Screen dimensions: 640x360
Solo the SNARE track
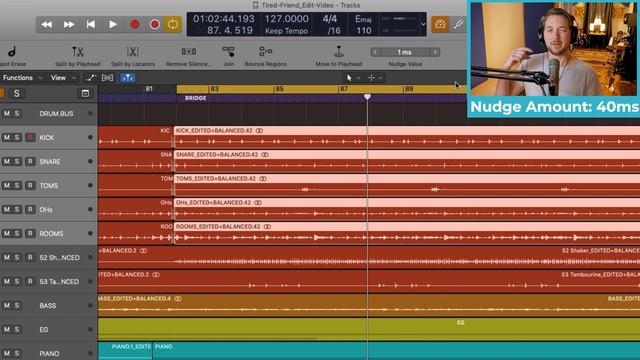pos(17,161)
